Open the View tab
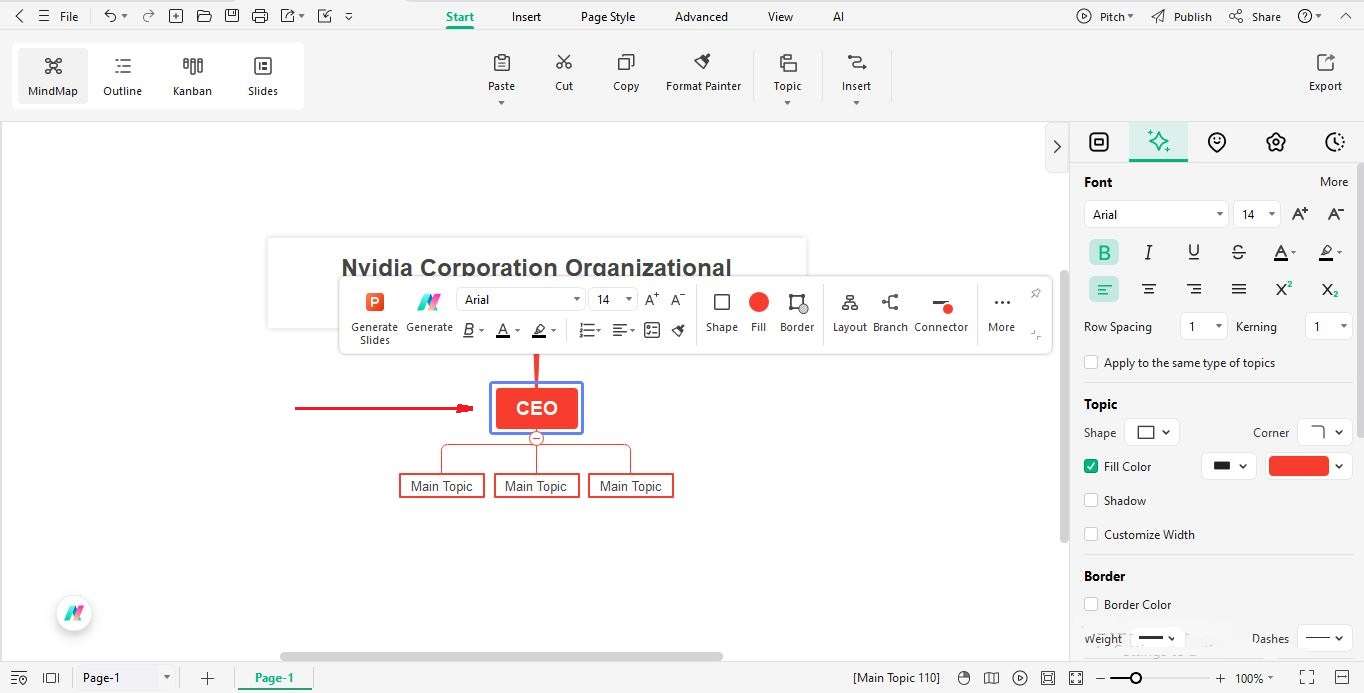 click(780, 17)
